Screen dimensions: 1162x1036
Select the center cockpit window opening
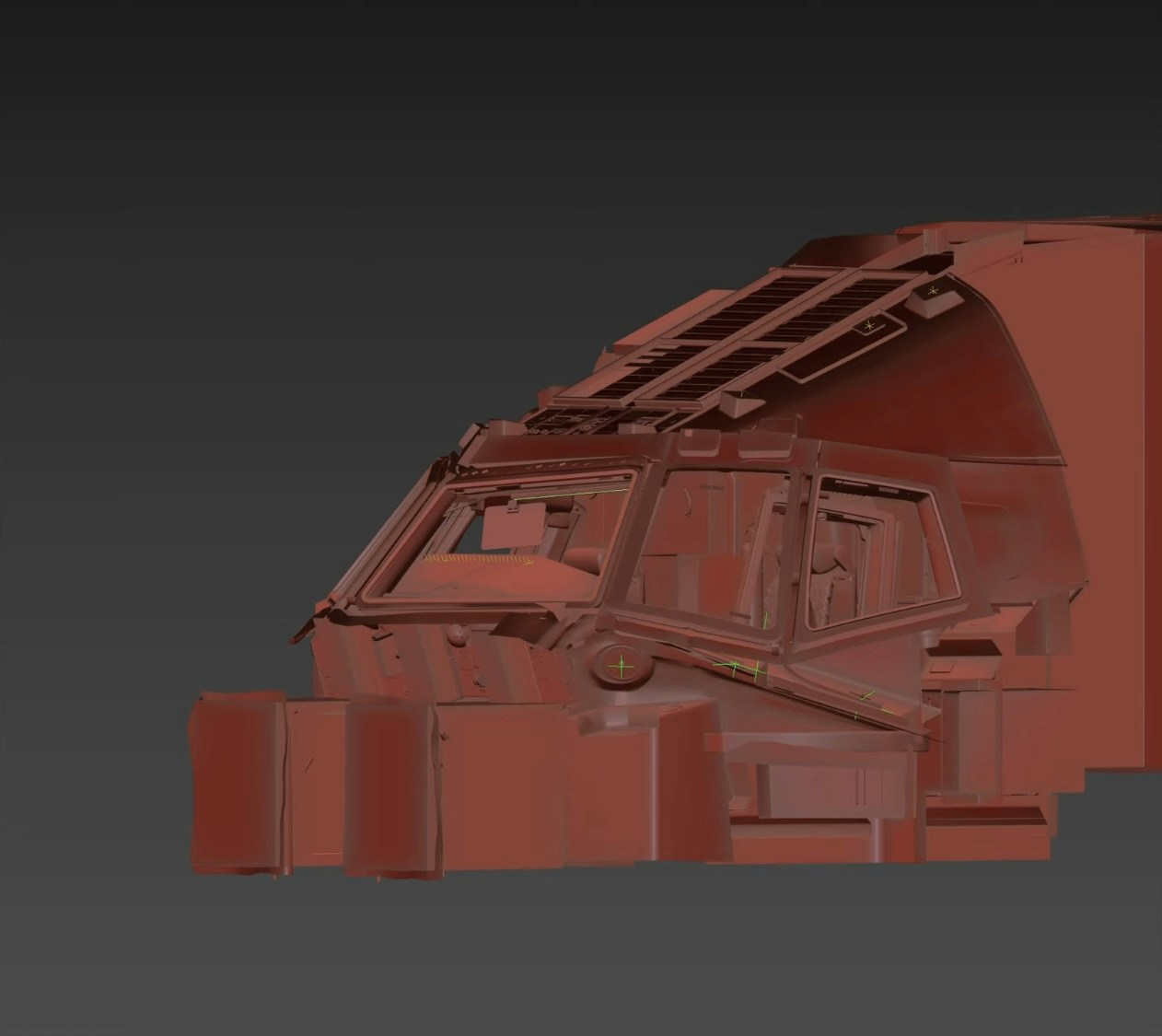[727, 553]
